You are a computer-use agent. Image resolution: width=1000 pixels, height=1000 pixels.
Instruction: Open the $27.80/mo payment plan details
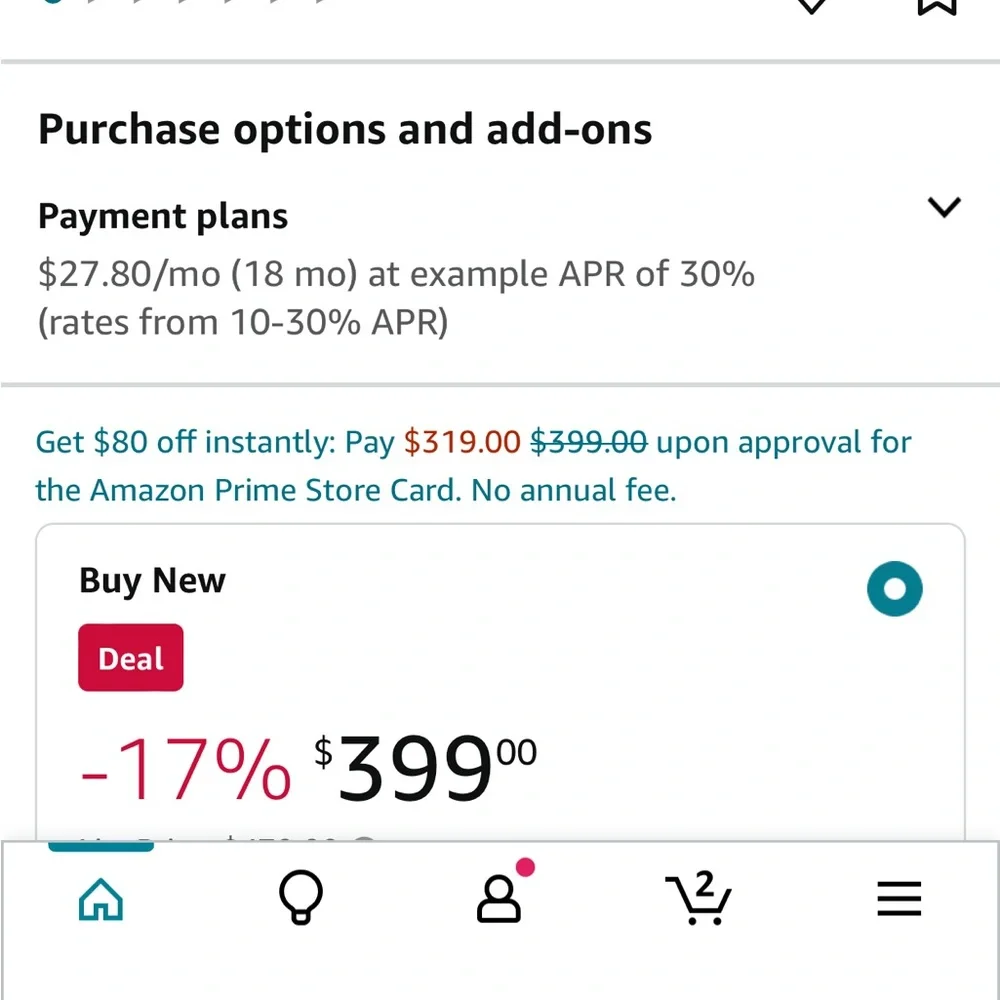[x=396, y=298]
